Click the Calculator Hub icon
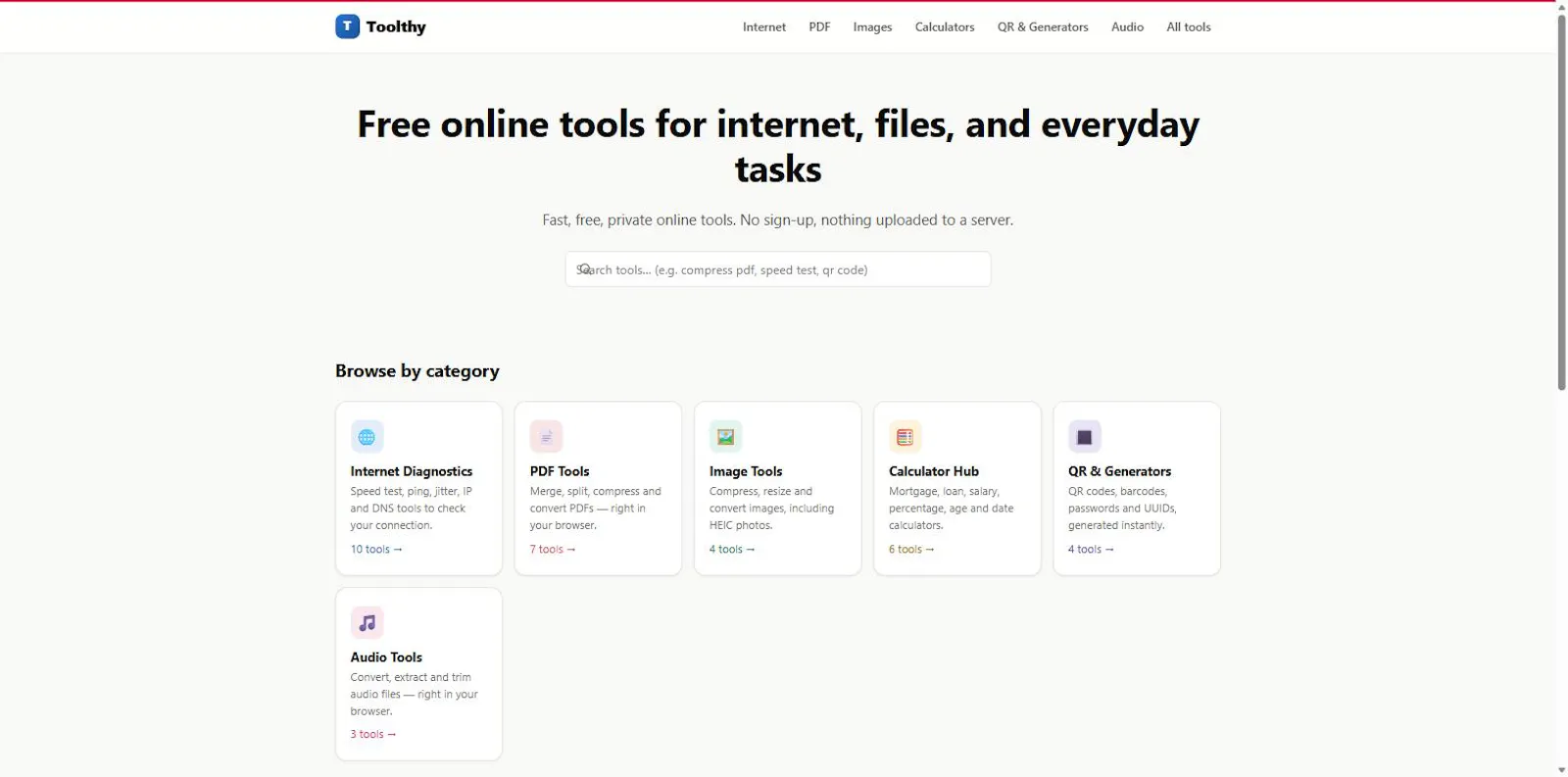The width and height of the screenshot is (1568, 777). point(905,437)
